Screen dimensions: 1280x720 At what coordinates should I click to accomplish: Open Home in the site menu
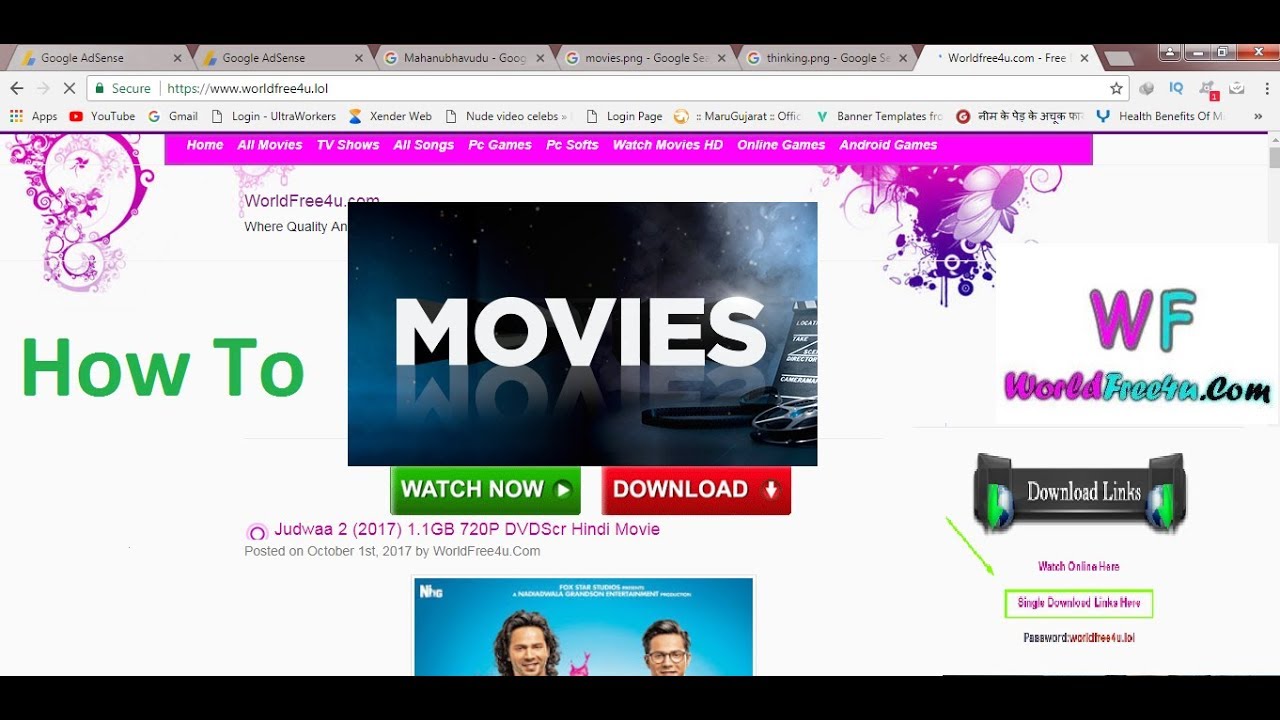point(205,145)
